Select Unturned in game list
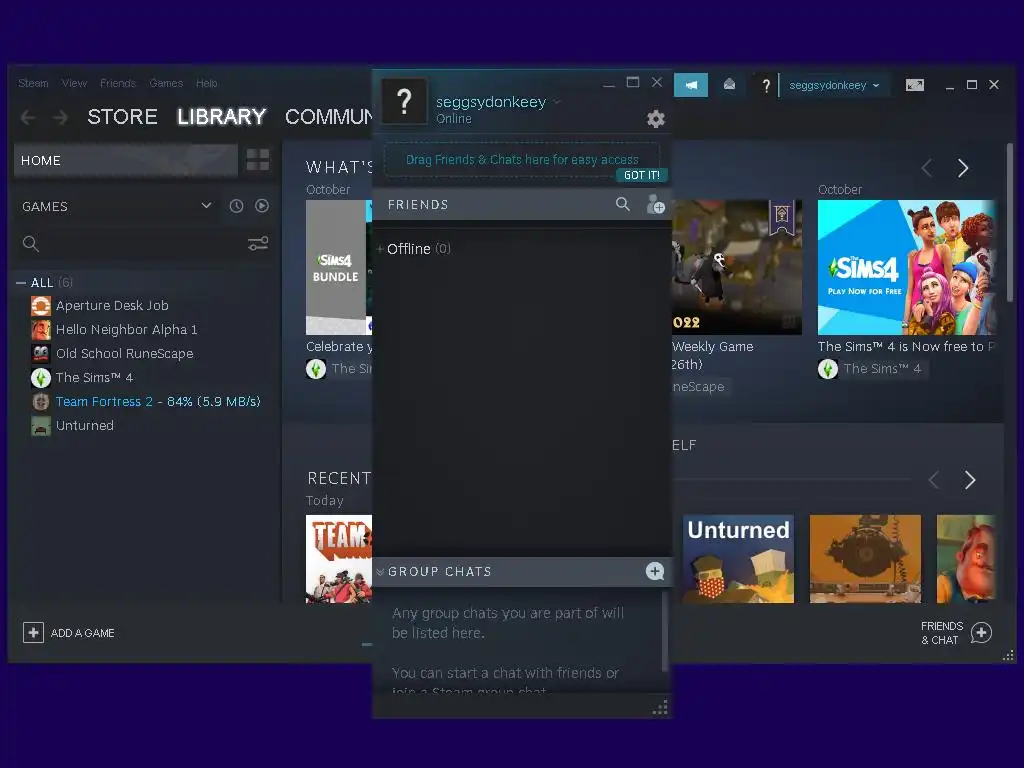This screenshot has width=1024, height=768. [85, 426]
